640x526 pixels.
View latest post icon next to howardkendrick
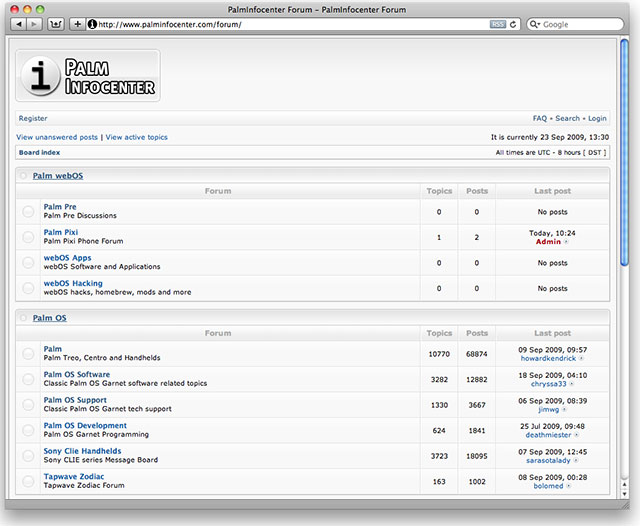[x=581, y=359]
